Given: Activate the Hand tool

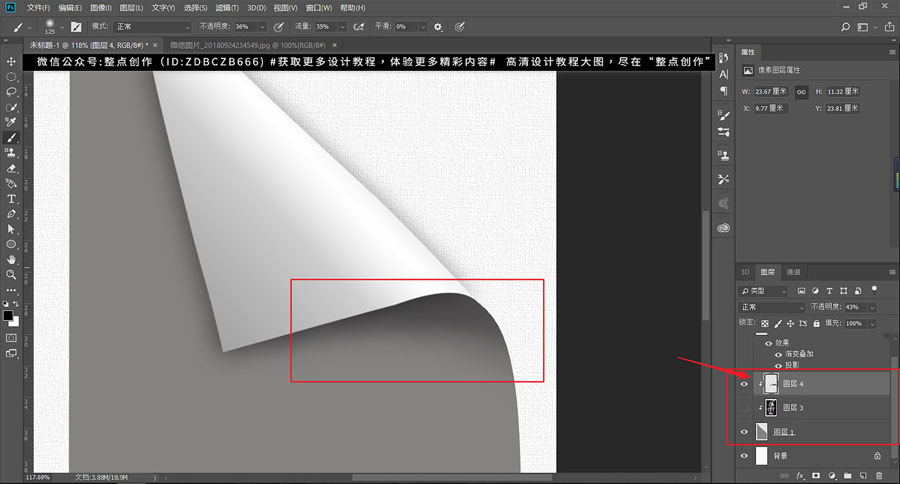Looking at the screenshot, I should tap(11, 259).
